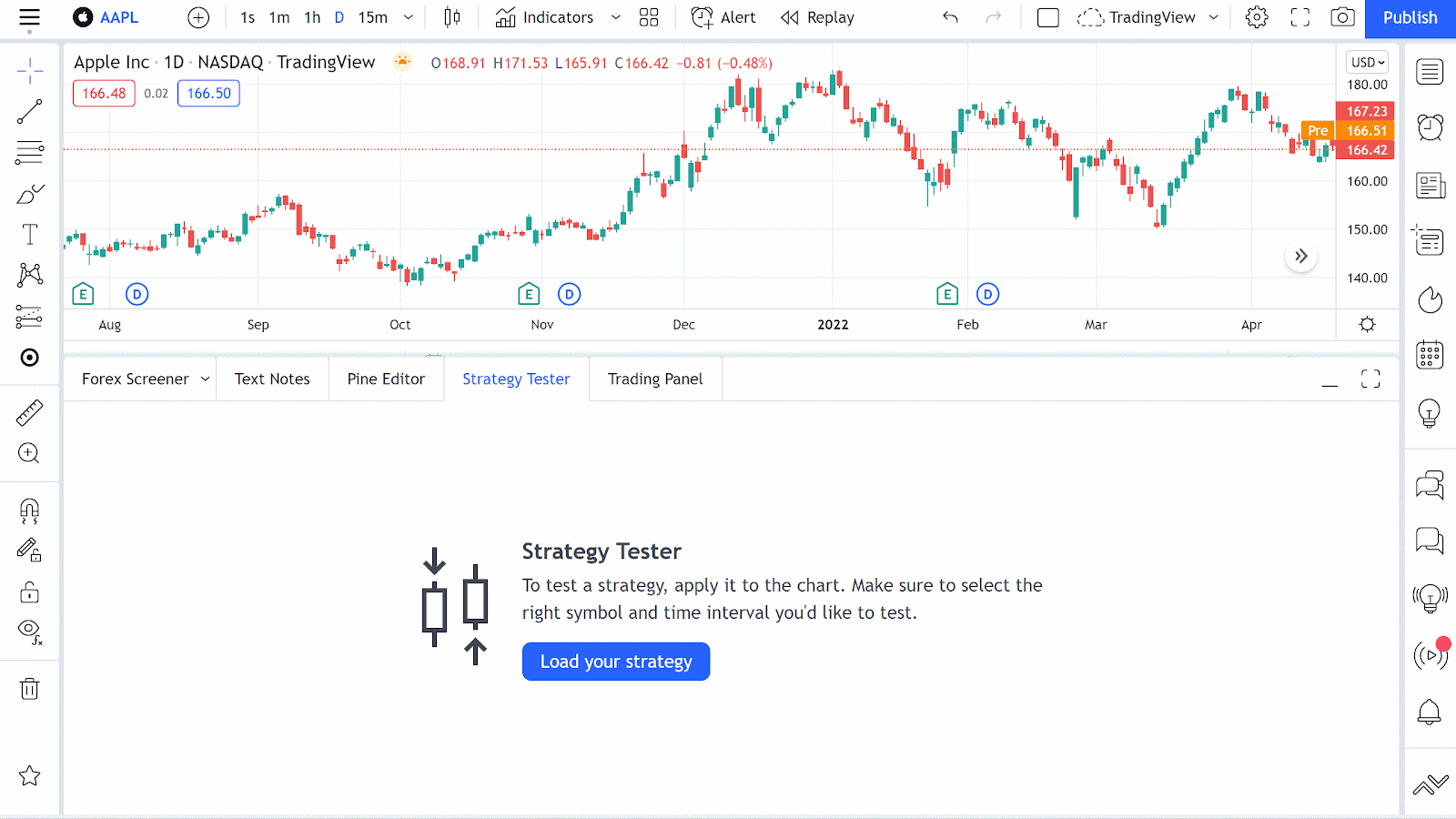Open price scale settings gear icon
Screen dimensions: 1456x819
tap(1367, 324)
